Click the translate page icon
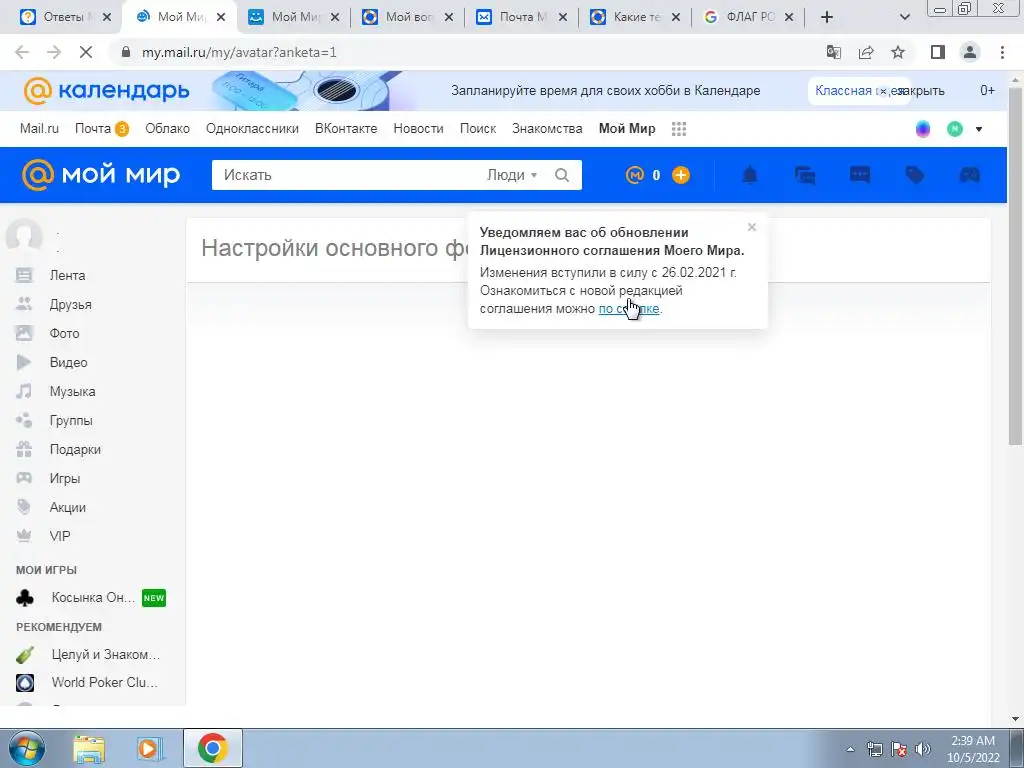Image resolution: width=1024 pixels, height=768 pixels. point(834,52)
